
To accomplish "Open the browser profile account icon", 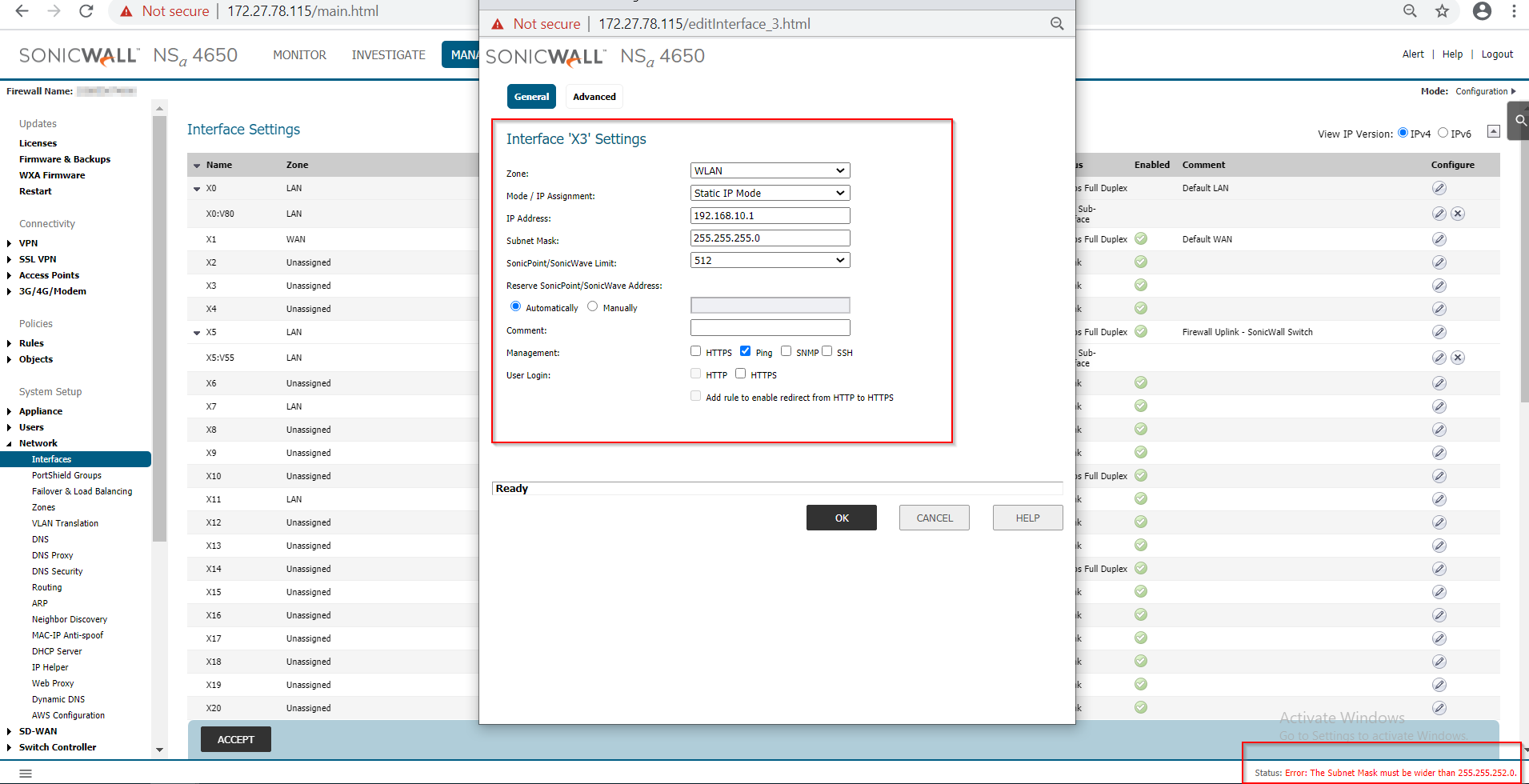I will click(x=1482, y=11).
